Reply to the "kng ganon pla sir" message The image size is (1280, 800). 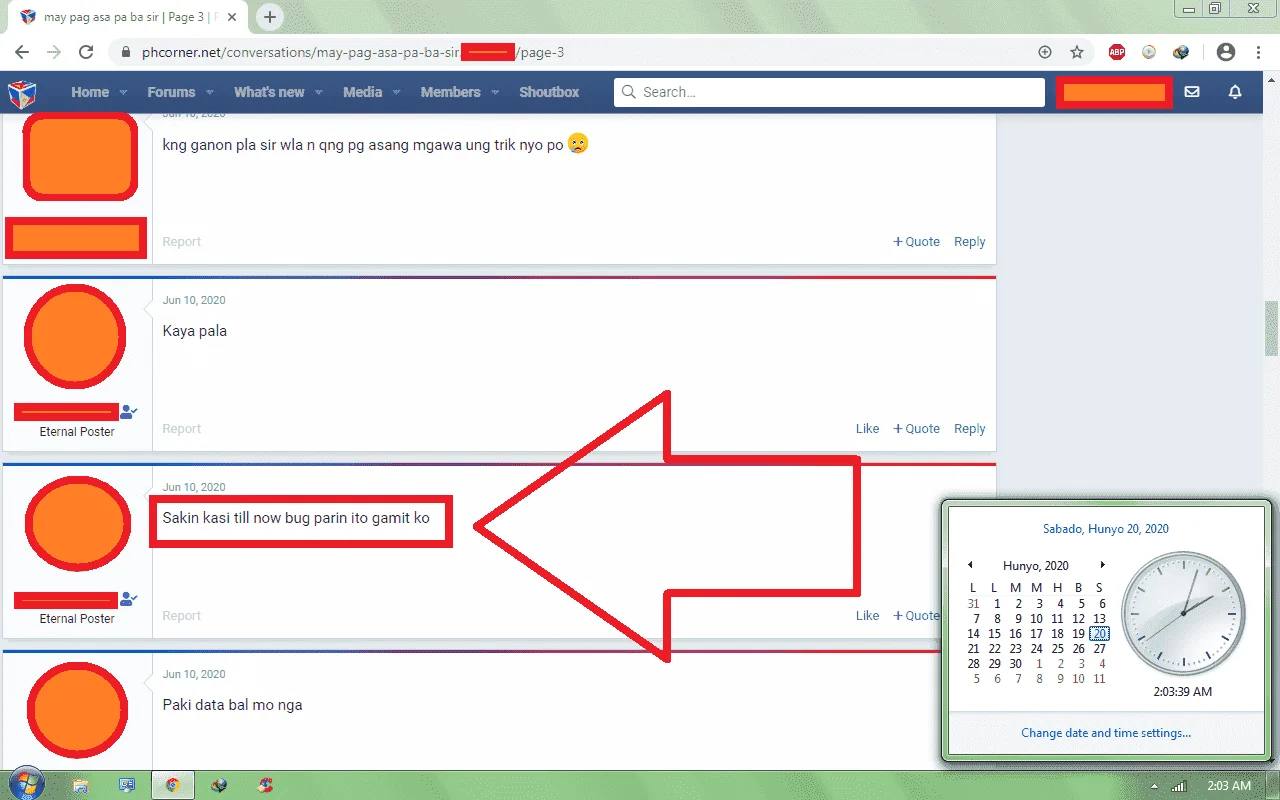coord(969,241)
